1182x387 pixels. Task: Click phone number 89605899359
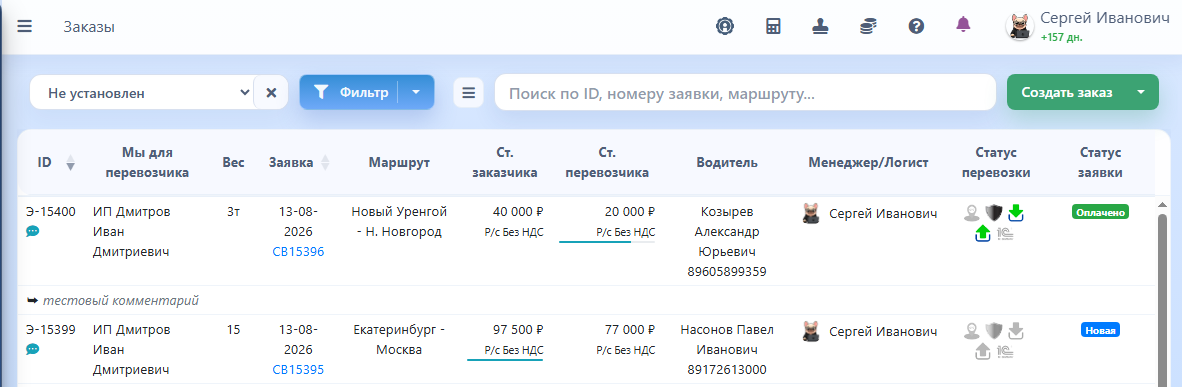727,272
